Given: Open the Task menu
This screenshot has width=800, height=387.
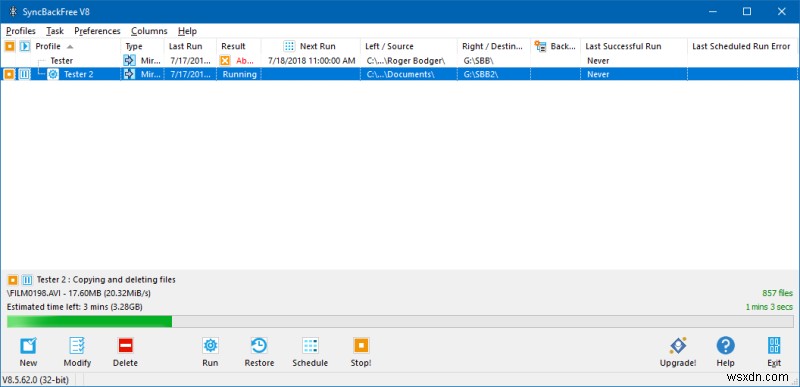Looking at the screenshot, I should [x=55, y=31].
